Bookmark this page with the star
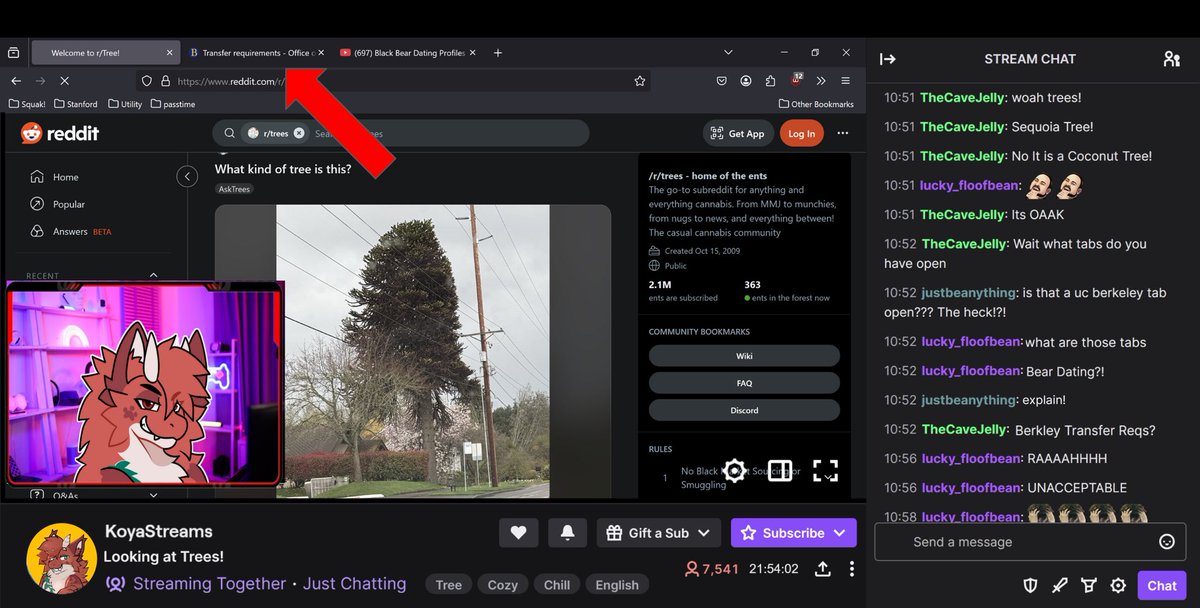This screenshot has width=1200, height=608. point(640,81)
